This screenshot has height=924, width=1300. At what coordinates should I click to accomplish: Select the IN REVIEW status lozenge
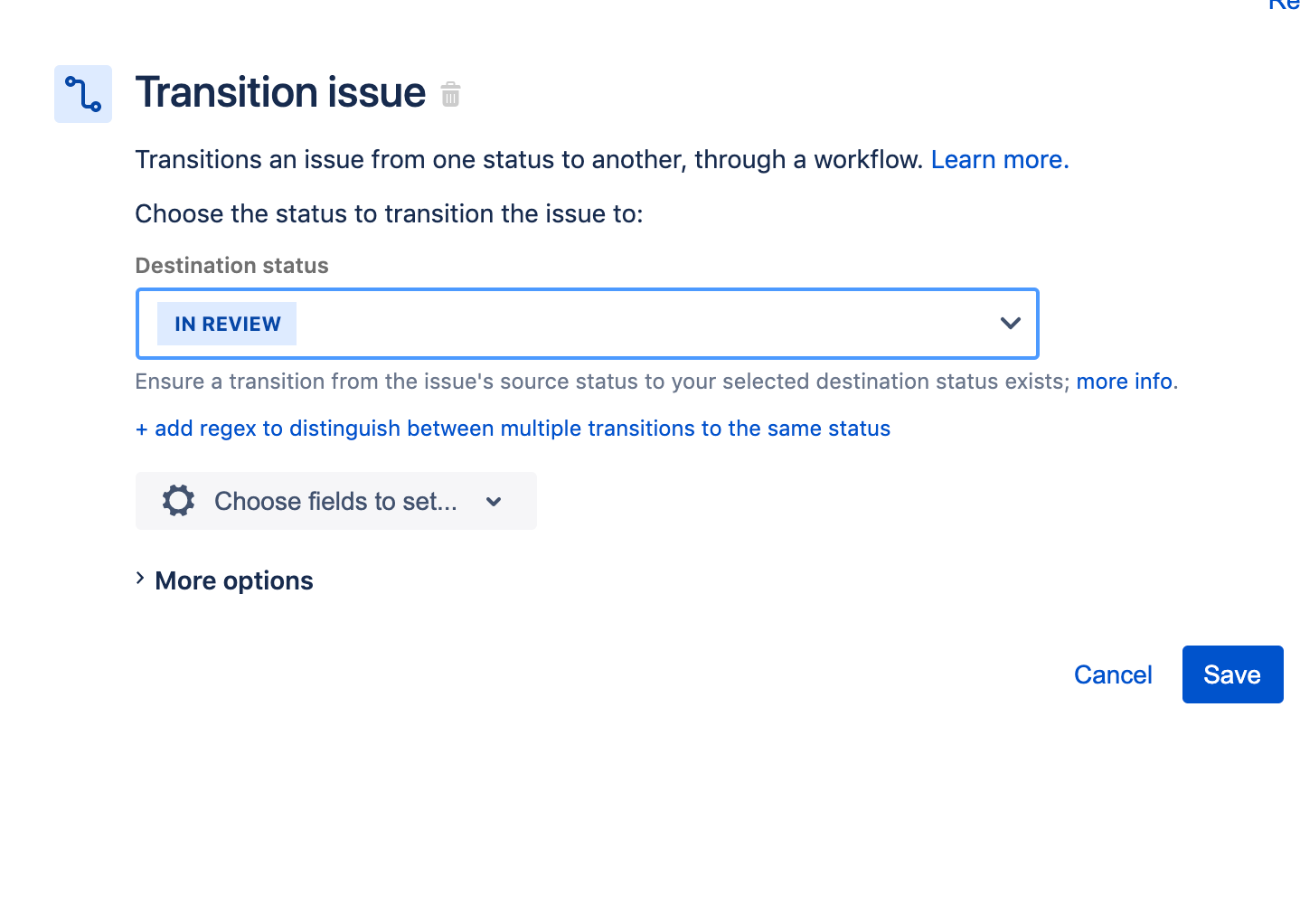click(226, 323)
